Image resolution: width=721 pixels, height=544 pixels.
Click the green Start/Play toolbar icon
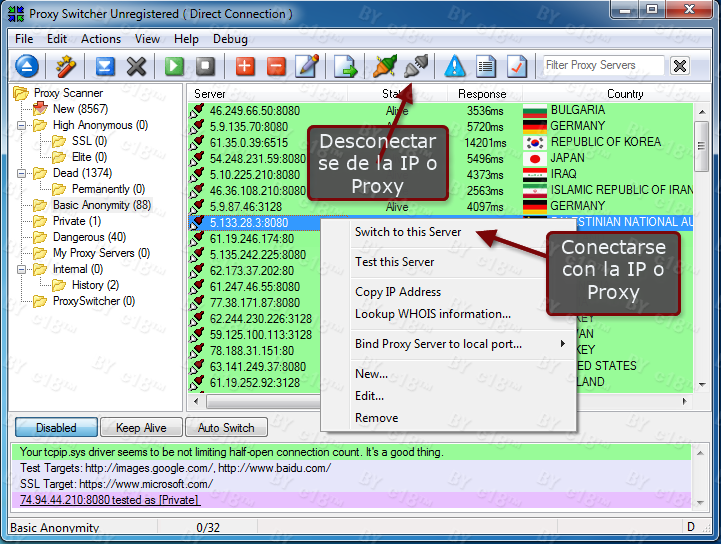[x=175, y=67]
